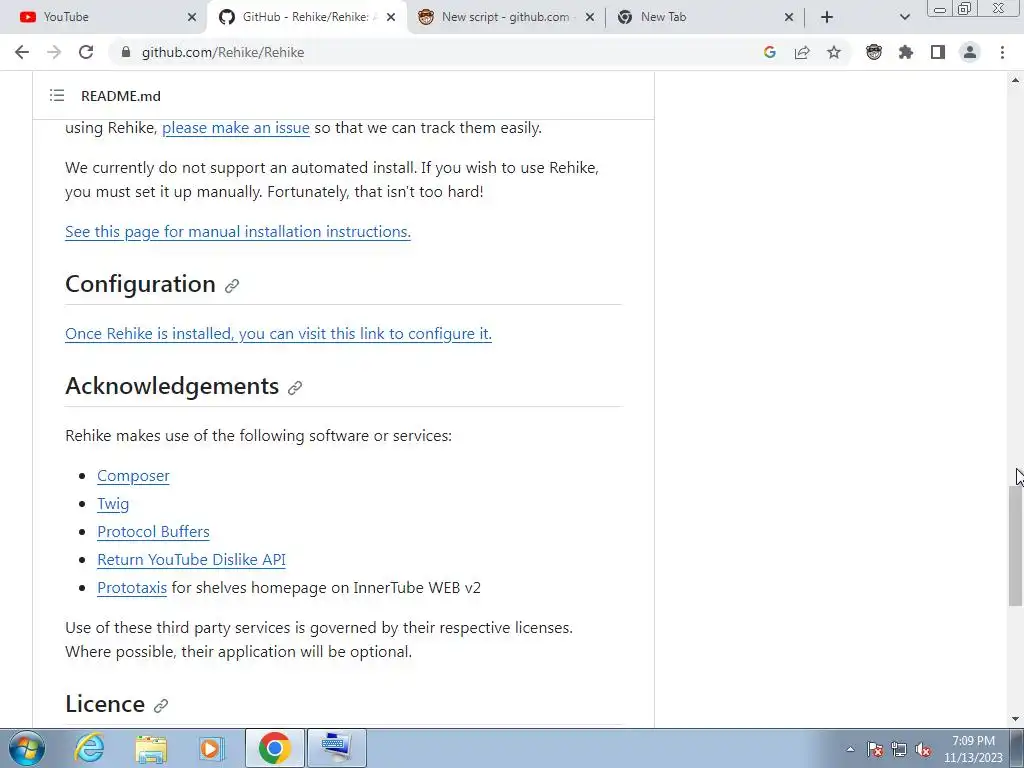Viewport: 1024px width, 768px height.
Task: Open the Action Center flag icon
Action: pyautogui.click(x=875, y=749)
